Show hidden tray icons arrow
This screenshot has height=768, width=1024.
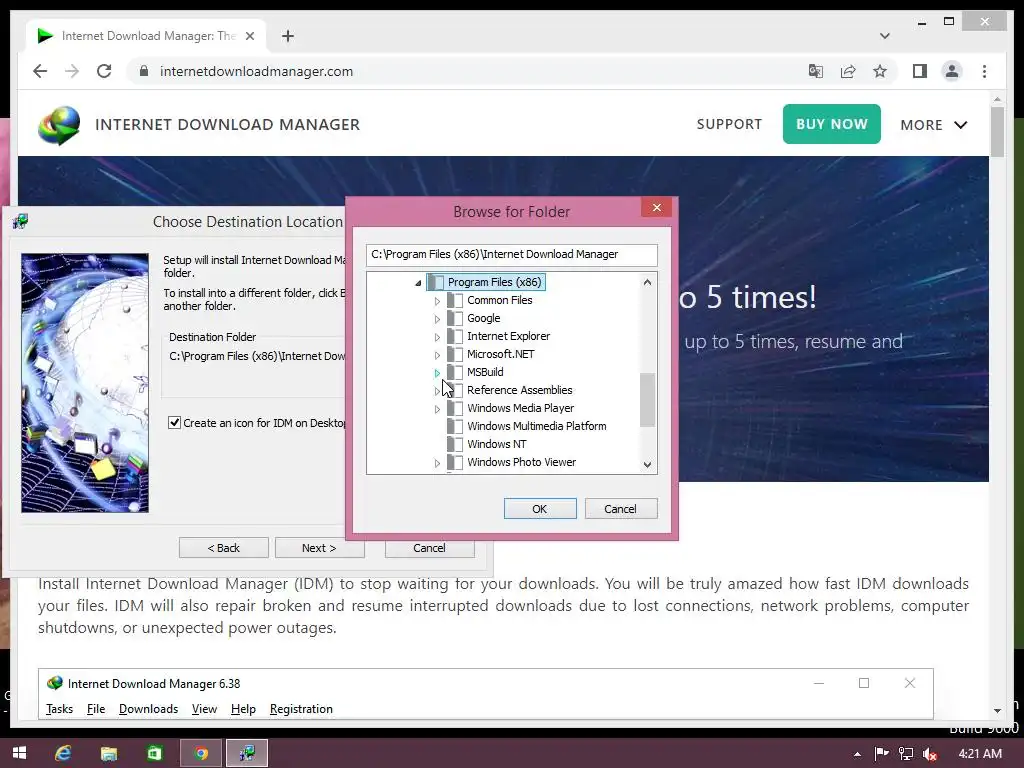pyautogui.click(x=857, y=754)
